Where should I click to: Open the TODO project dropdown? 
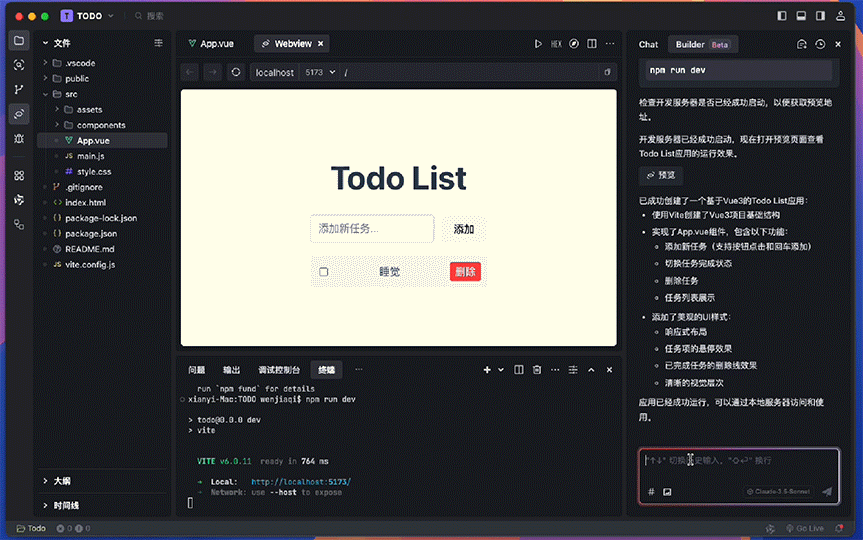pyautogui.click(x=88, y=16)
